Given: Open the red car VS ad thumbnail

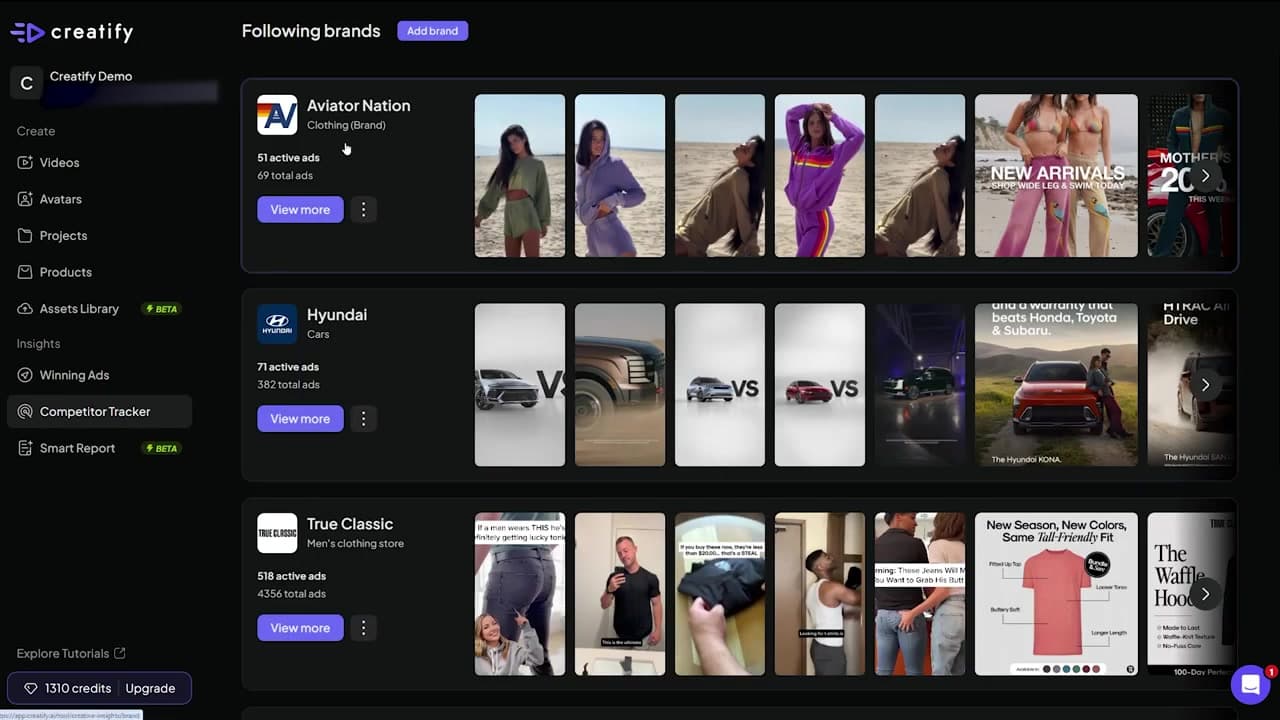Looking at the screenshot, I should (820, 385).
